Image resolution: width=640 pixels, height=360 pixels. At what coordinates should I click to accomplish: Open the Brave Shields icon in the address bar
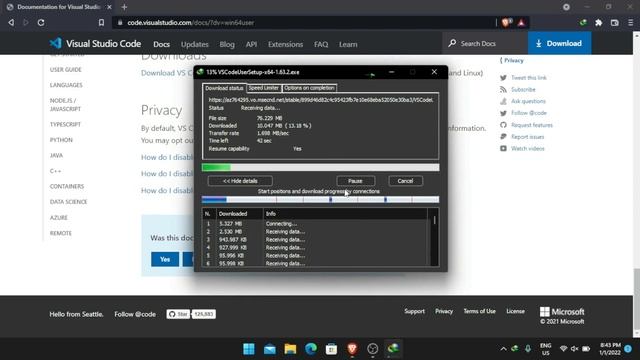coord(506,22)
